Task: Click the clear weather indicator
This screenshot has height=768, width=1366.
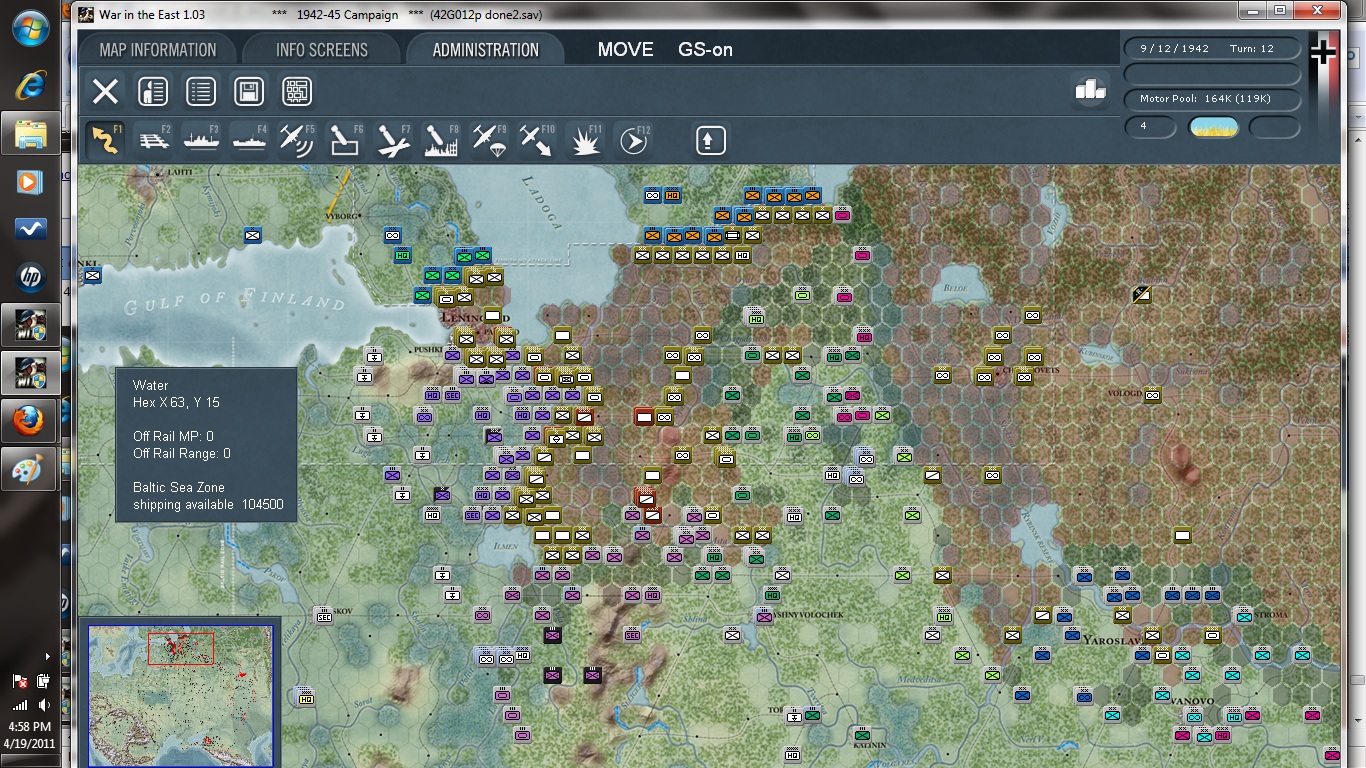Action: (x=1213, y=127)
